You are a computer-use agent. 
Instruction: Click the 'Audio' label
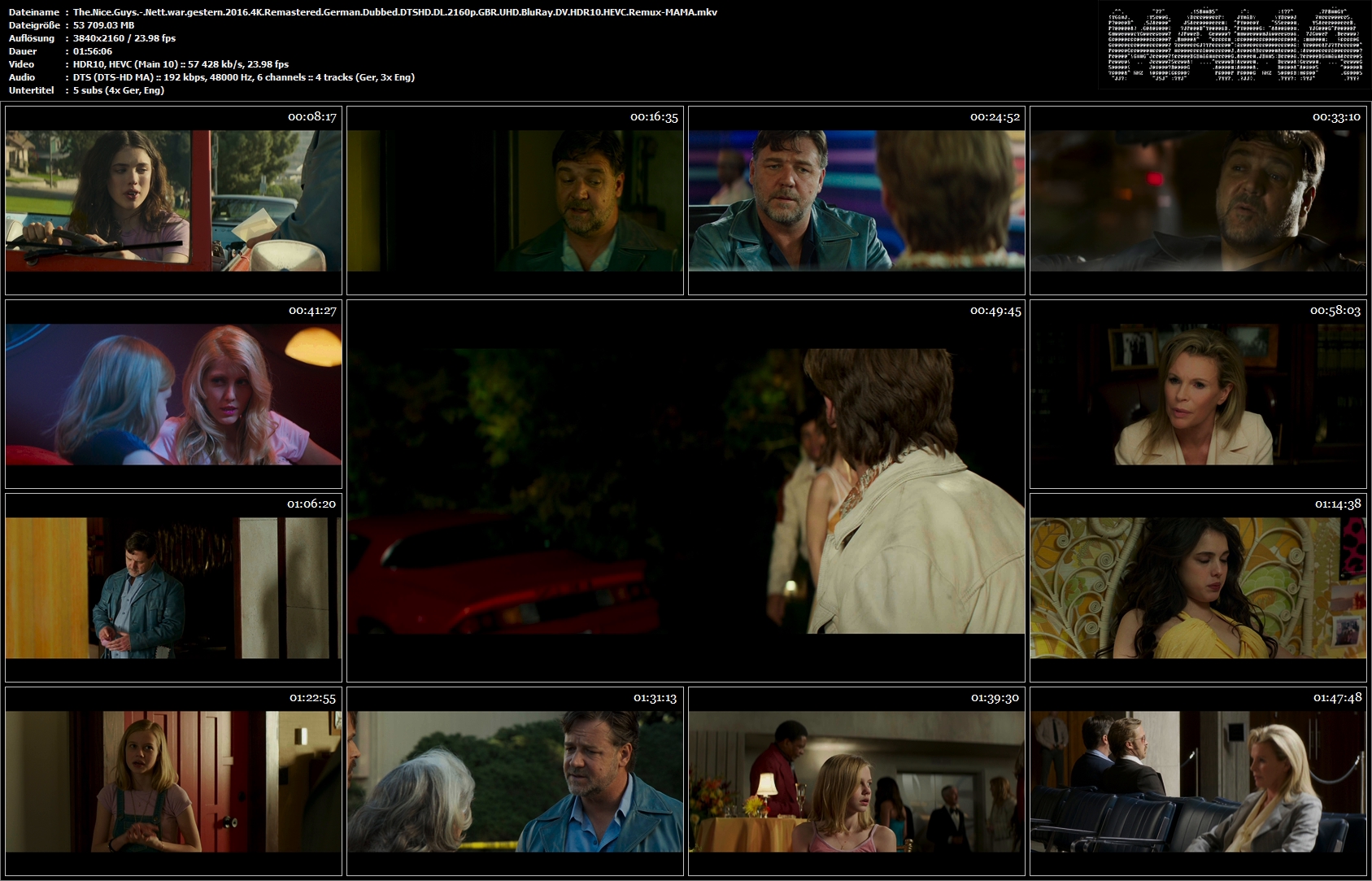pos(22,77)
